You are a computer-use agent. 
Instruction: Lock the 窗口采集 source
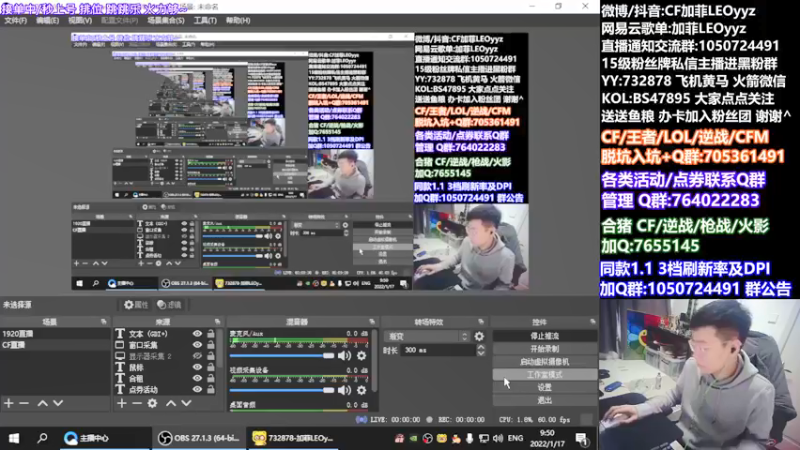tap(211, 345)
